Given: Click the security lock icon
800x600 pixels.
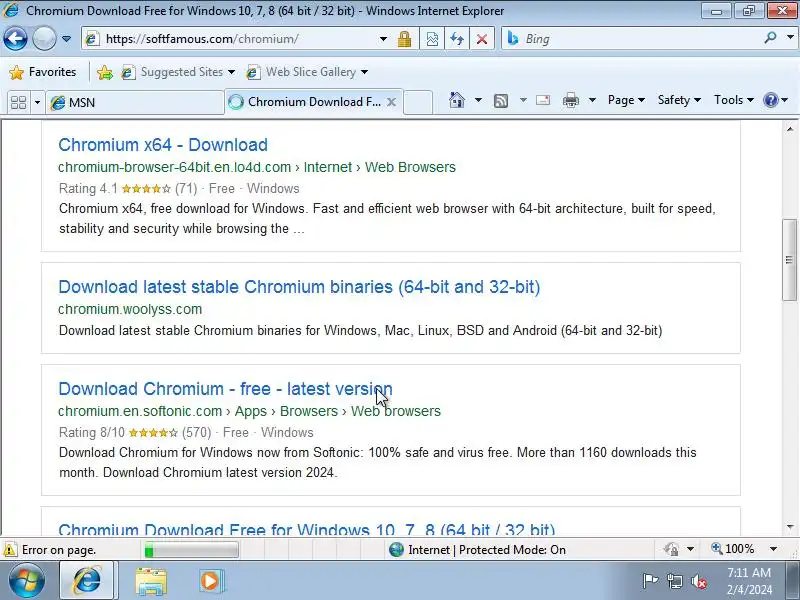Looking at the screenshot, I should (x=404, y=39).
